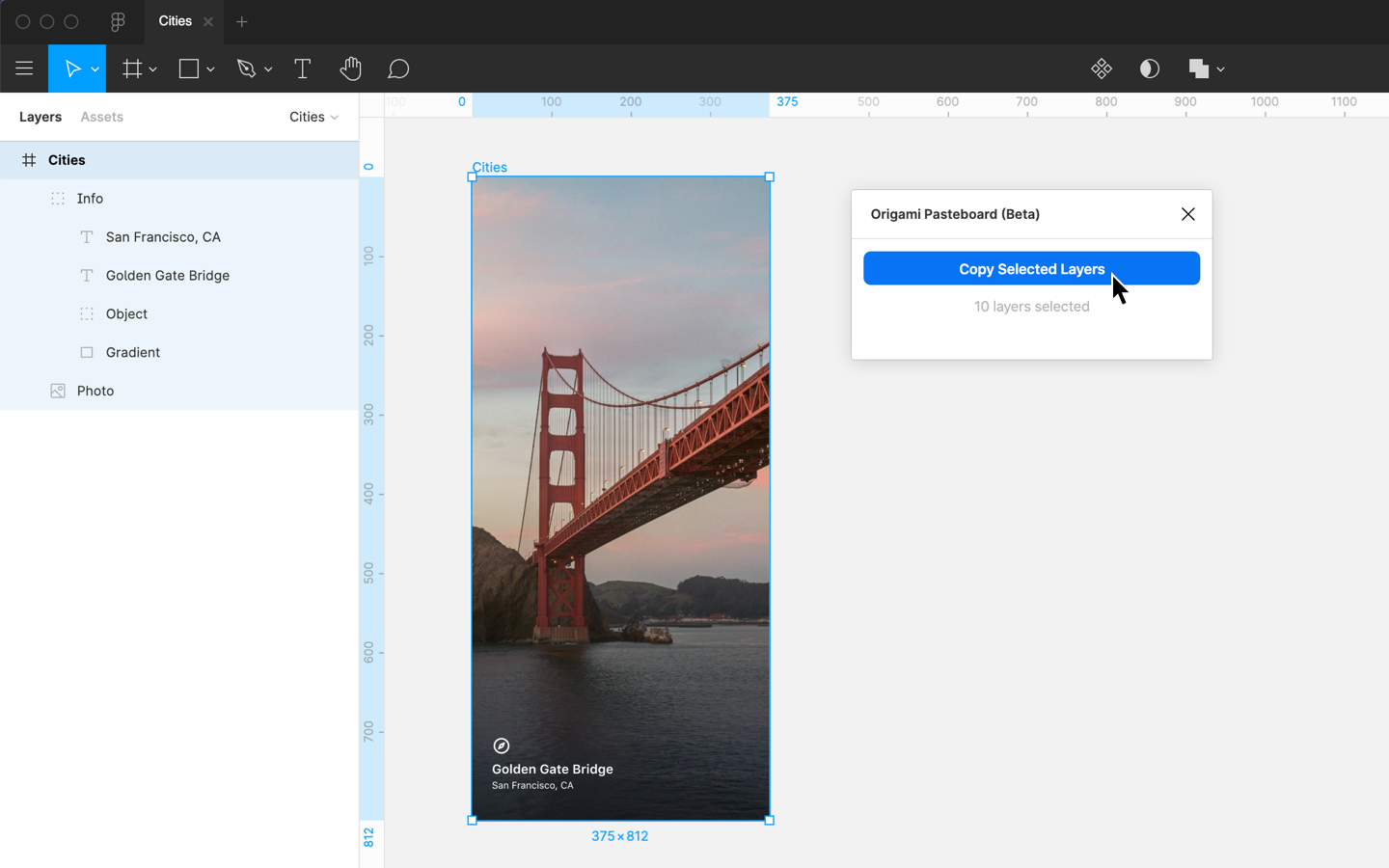Viewport: 1389px width, 868px height.
Task: Open the Boolean operations dropdown
Action: tap(1220, 69)
